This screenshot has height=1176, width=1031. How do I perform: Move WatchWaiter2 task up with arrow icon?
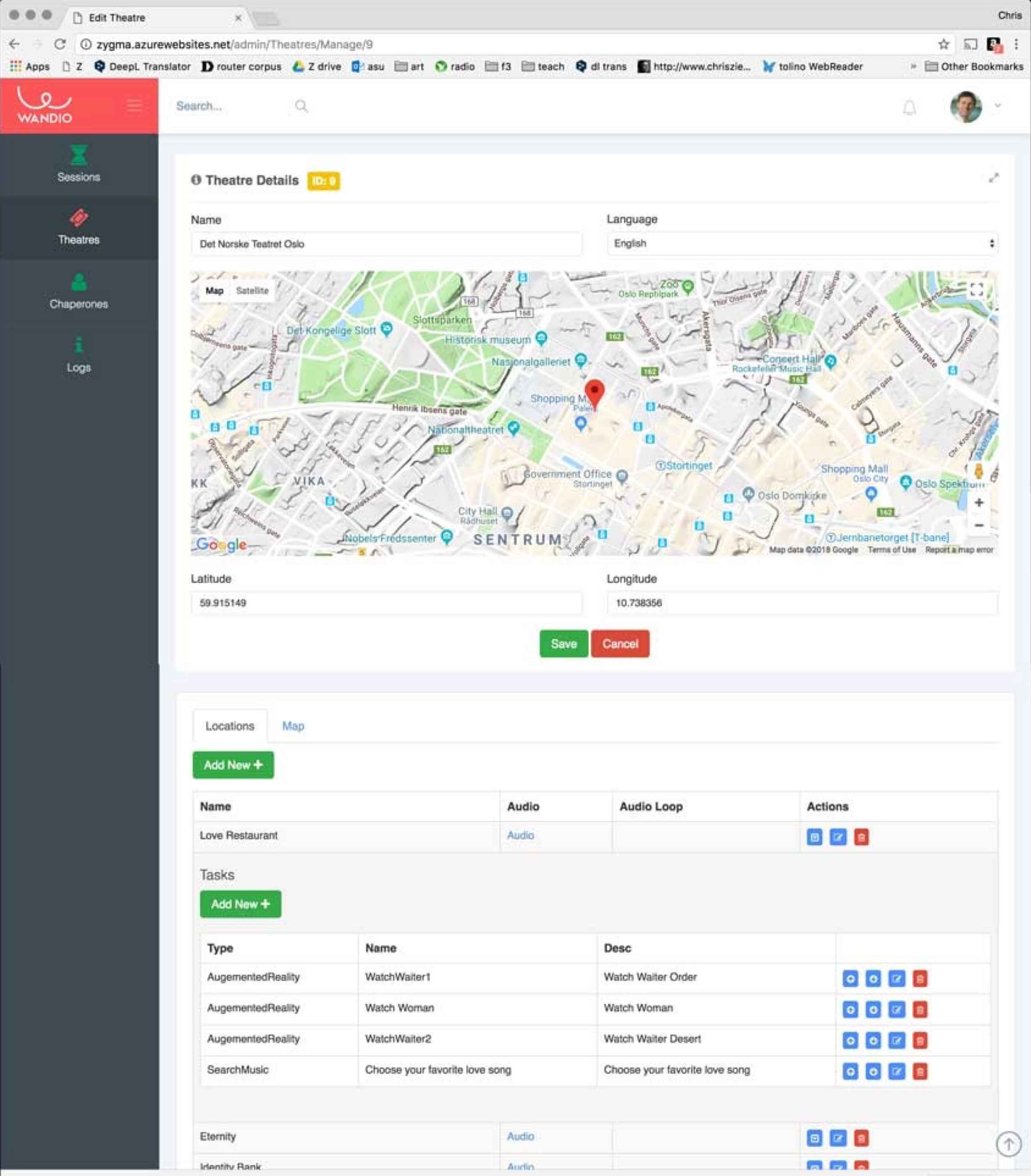click(x=850, y=1040)
